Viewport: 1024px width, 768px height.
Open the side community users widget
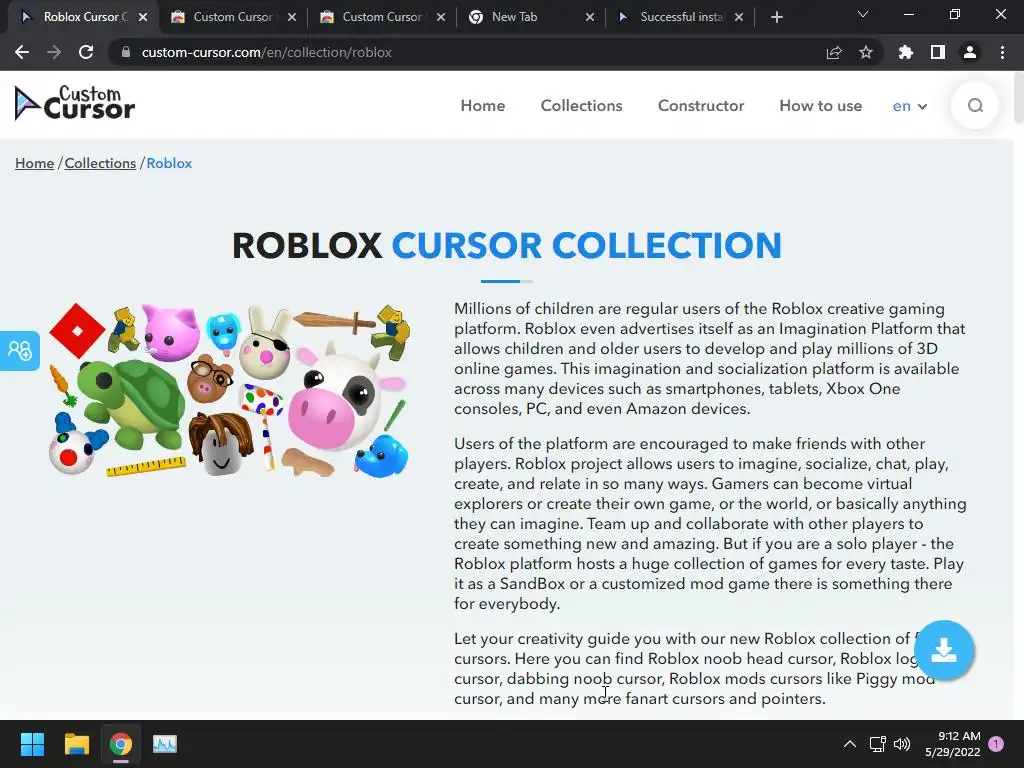(x=20, y=351)
